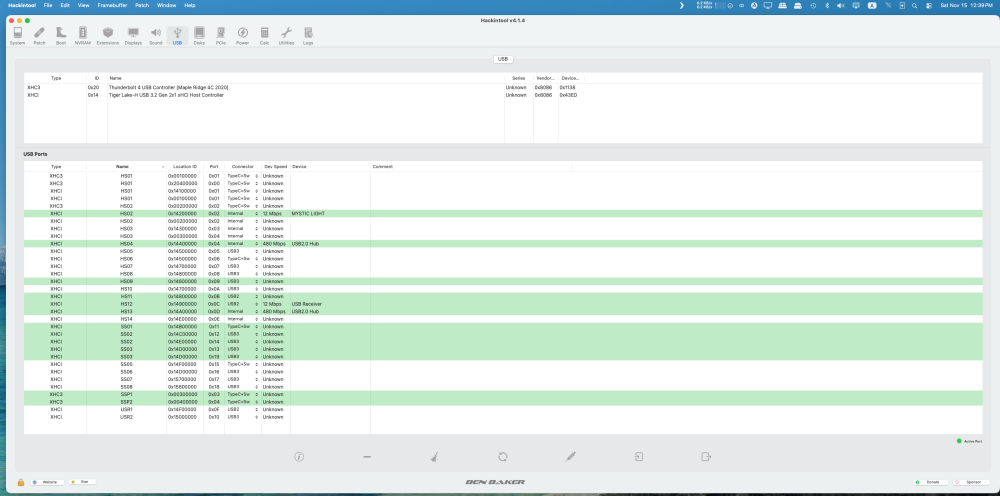The height and width of the screenshot is (496, 1000).
Task: Open the File menu
Action: [48, 5]
